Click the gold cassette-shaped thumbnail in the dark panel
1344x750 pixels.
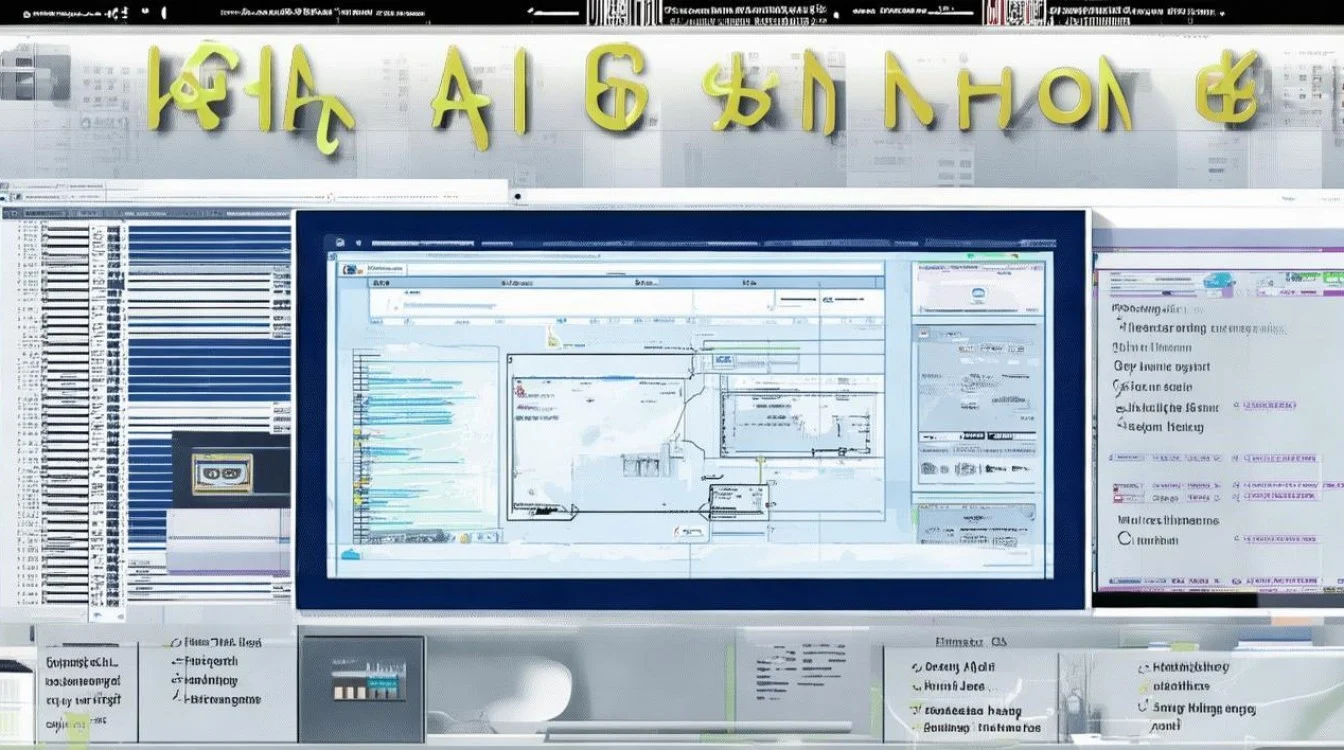[222, 473]
